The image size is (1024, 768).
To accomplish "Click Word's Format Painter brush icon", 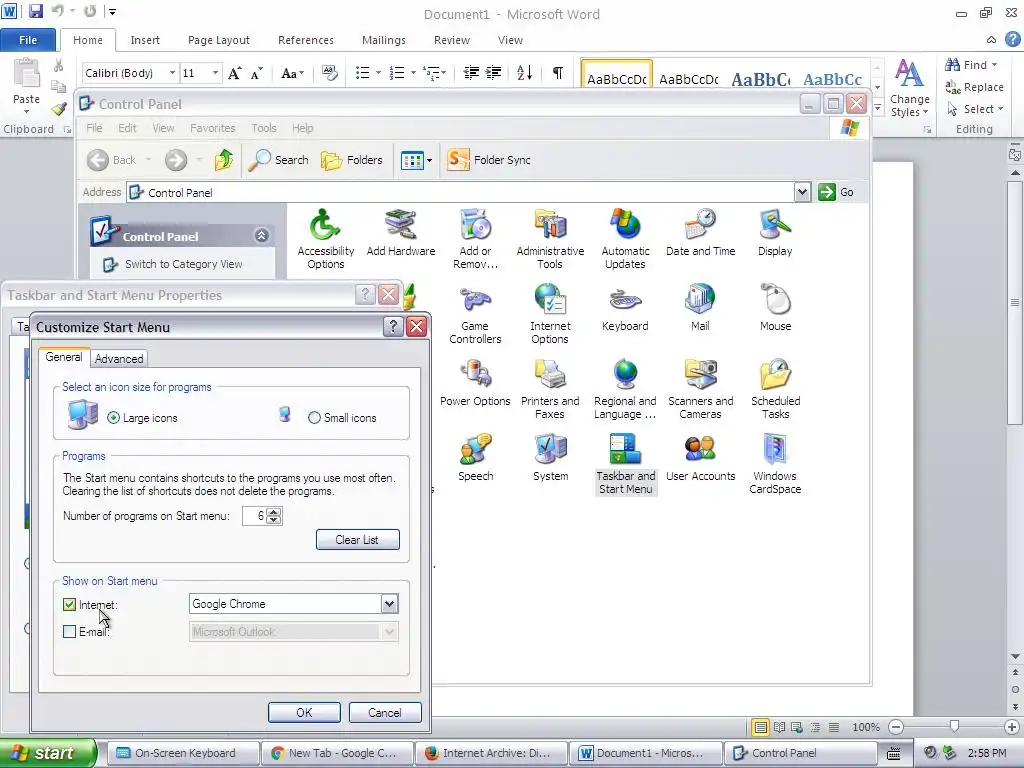I will (x=59, y=108).
